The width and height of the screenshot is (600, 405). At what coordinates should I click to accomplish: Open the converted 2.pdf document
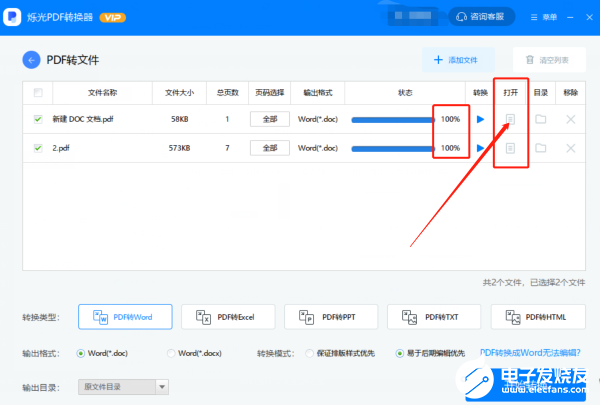[x=510, y=148]
